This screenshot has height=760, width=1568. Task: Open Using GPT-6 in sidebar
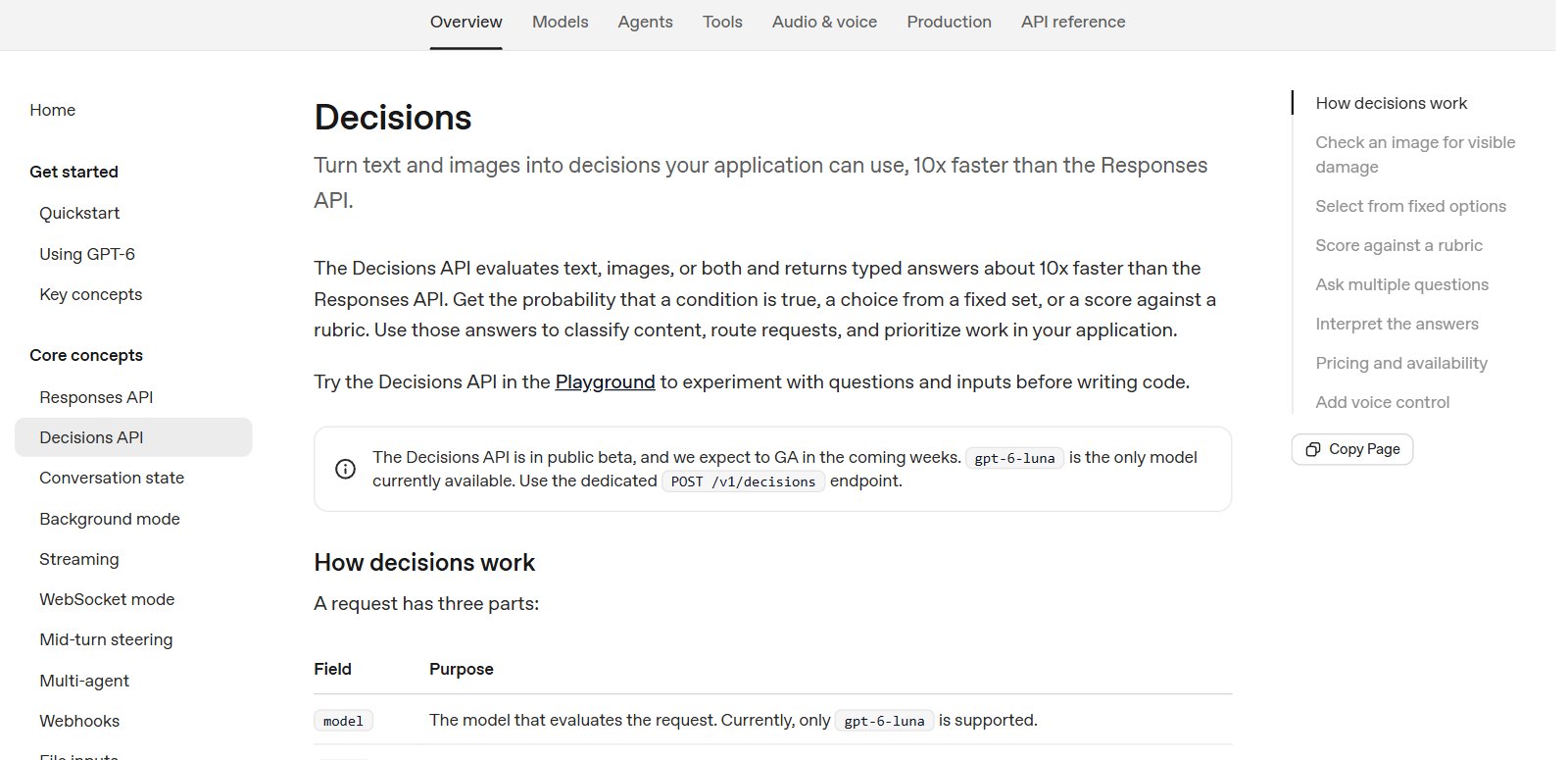click(x=87, y=254)
